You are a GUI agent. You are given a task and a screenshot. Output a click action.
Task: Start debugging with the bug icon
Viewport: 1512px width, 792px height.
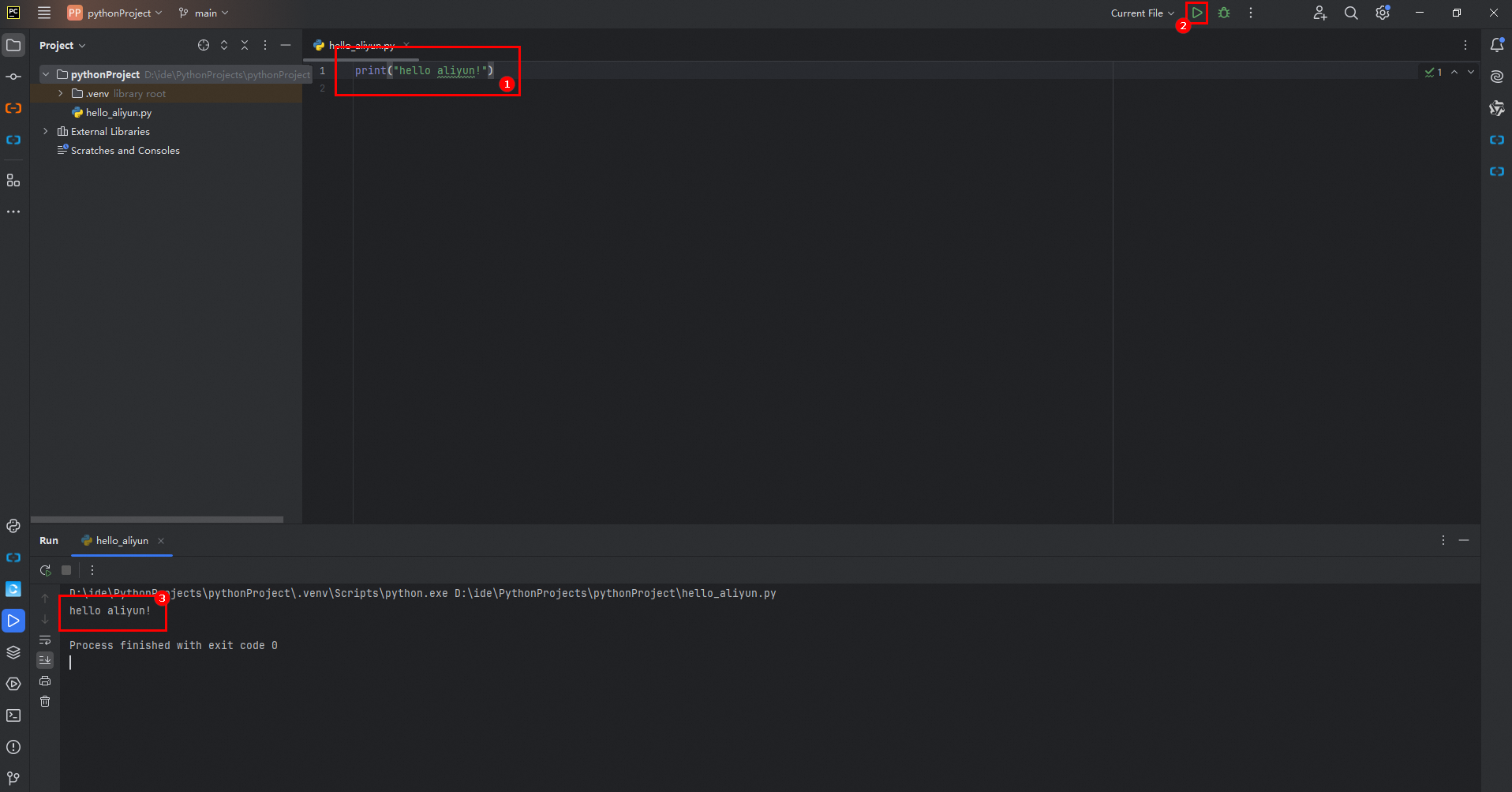[x=1224, y=13]
